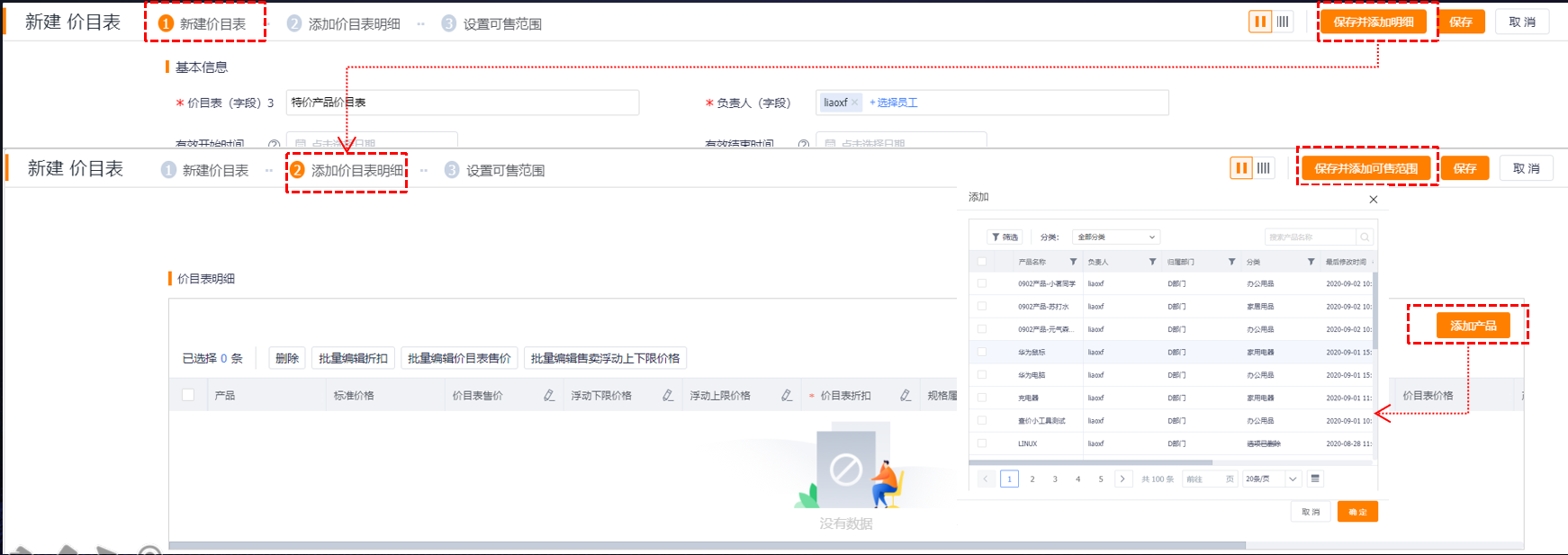
Task: Close the 添加 dialog with X icon
Action: [1373, 200]
